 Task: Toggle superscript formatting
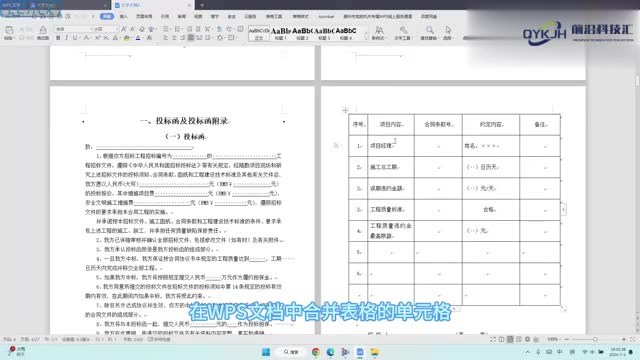(98, 38)
